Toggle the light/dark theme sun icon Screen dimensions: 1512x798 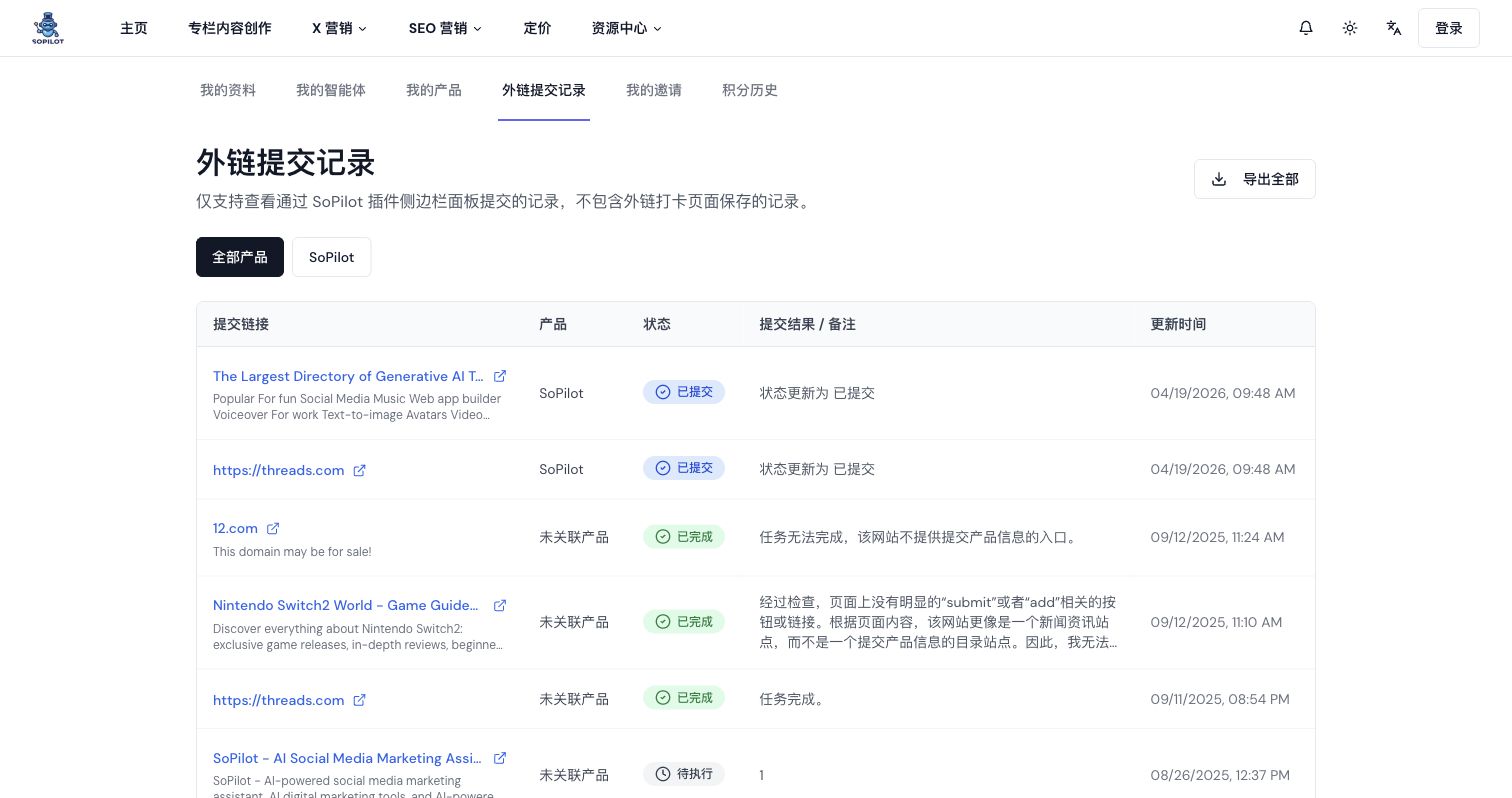click(x=1350, y=28)
